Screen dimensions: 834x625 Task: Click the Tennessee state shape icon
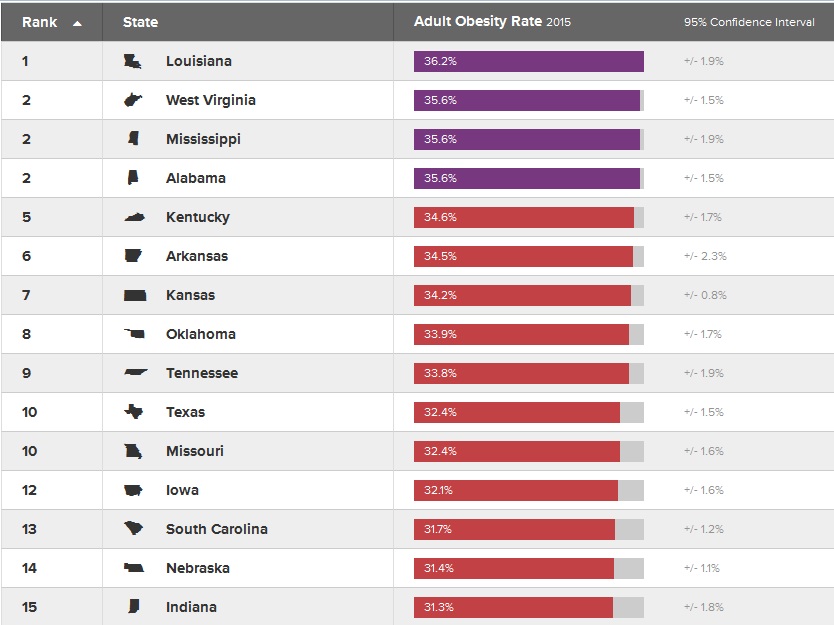(x=135, y=373)
